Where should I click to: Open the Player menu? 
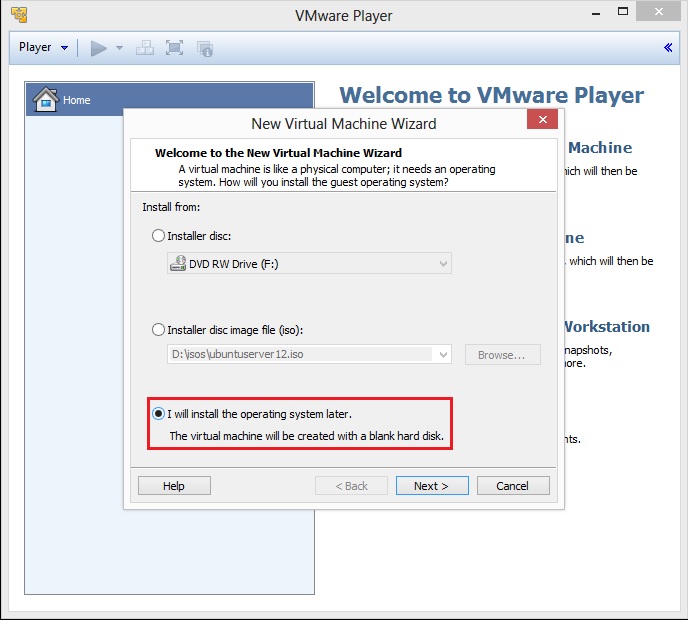43,47
